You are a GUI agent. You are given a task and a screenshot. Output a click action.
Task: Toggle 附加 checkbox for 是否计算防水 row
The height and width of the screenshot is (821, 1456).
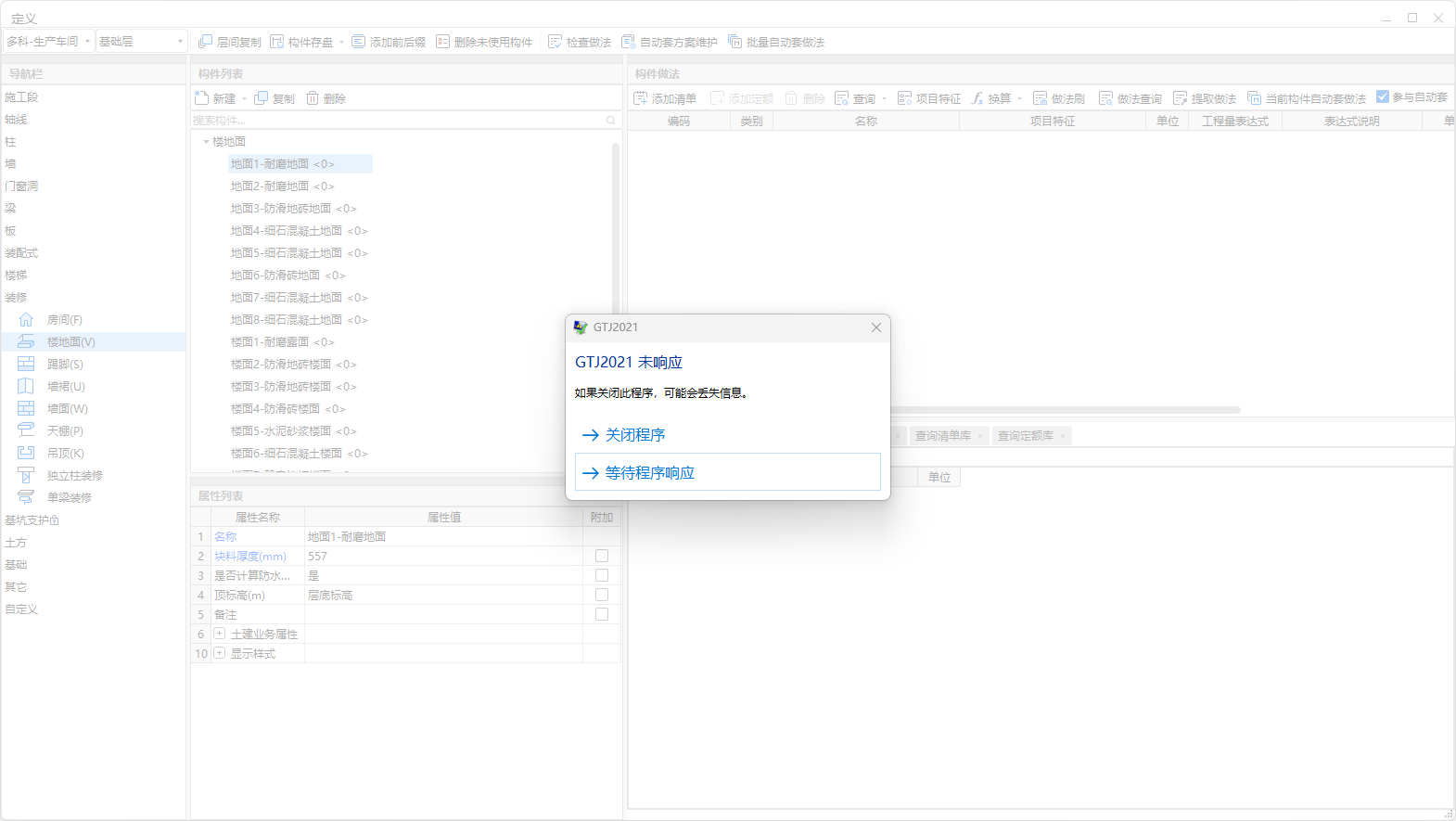coord(602,575)
